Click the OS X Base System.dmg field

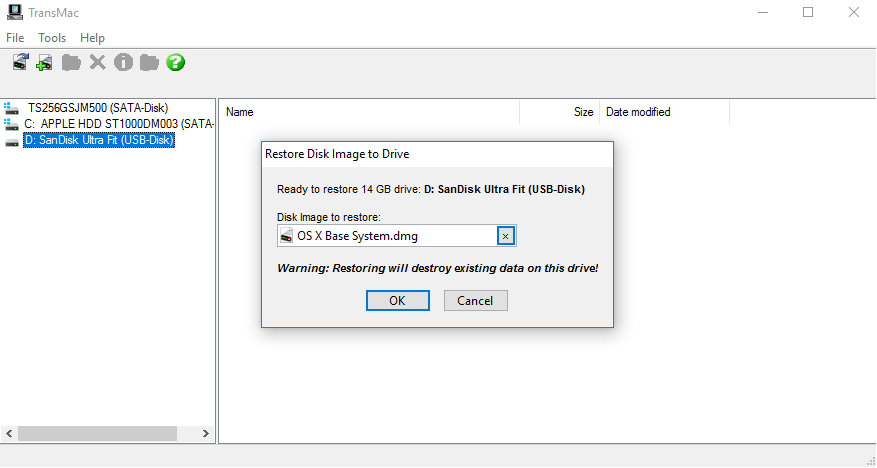[394, 236]
